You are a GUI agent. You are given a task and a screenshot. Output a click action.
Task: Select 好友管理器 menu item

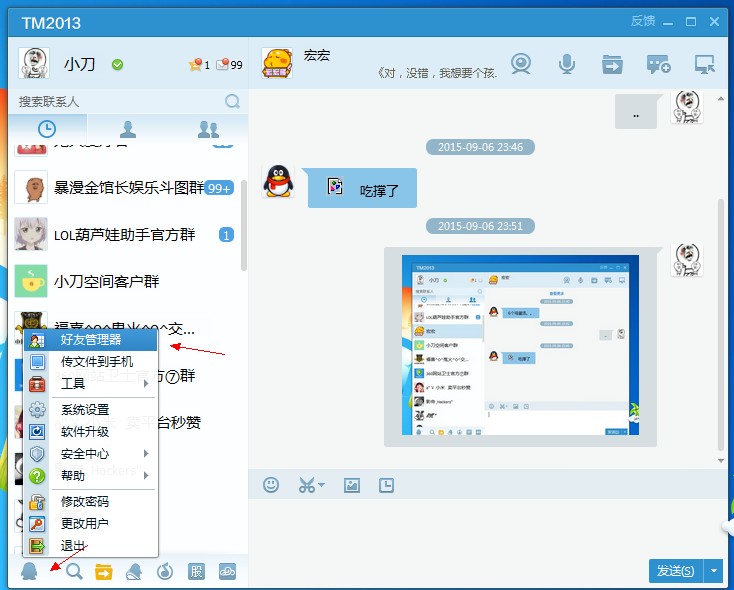coord(91,339)
